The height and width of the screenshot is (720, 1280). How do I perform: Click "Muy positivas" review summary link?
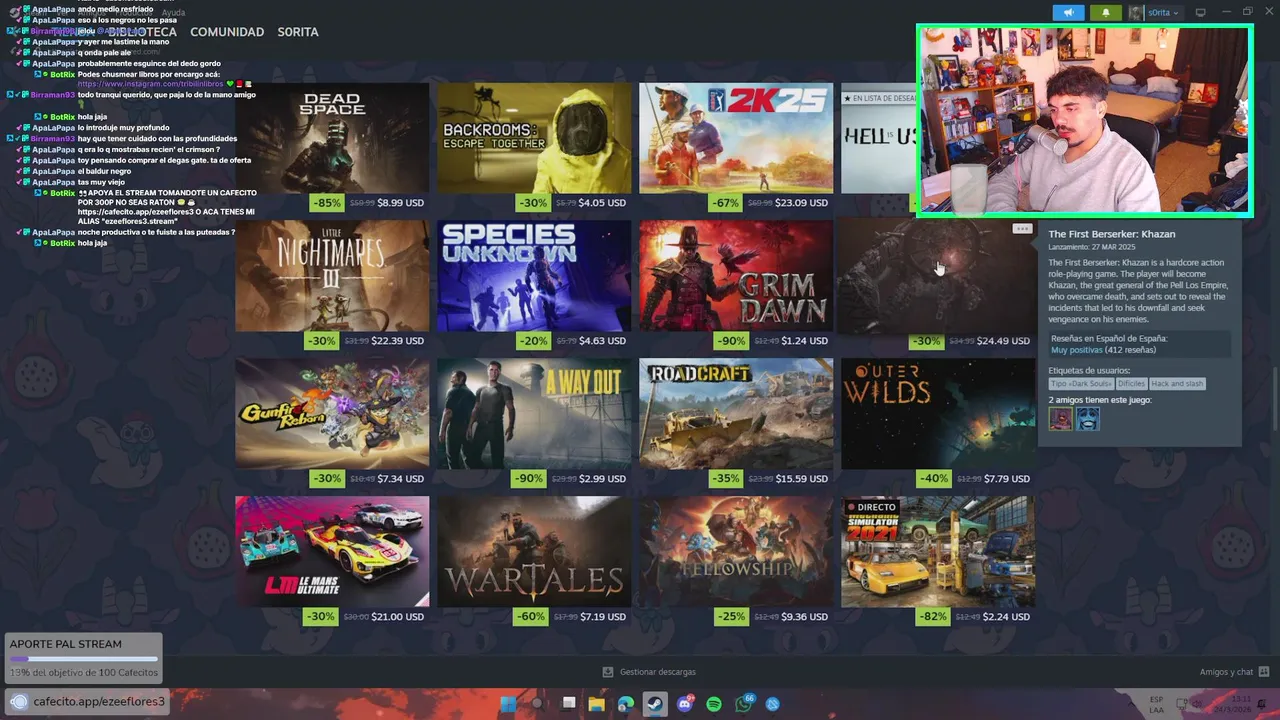click(1076, 350)
